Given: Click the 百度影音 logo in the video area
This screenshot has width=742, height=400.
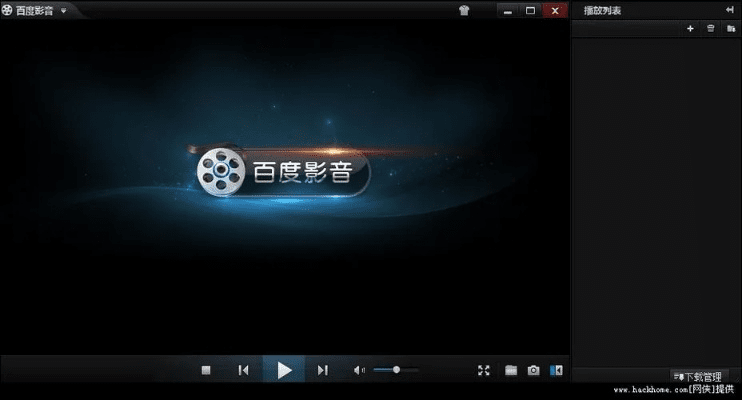Looking at the screenshot, I should click(x=277, y=173).
